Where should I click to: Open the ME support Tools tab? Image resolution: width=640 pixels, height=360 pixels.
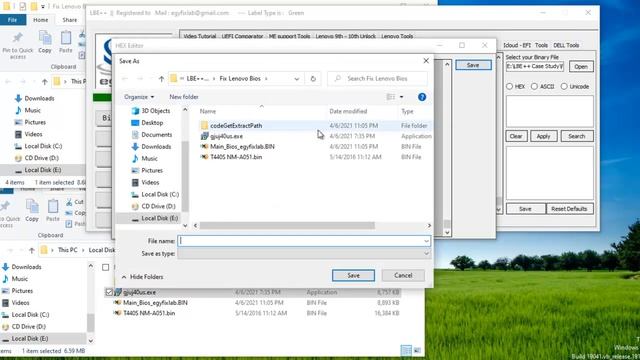pyautogui.click(x=289, y=36)
